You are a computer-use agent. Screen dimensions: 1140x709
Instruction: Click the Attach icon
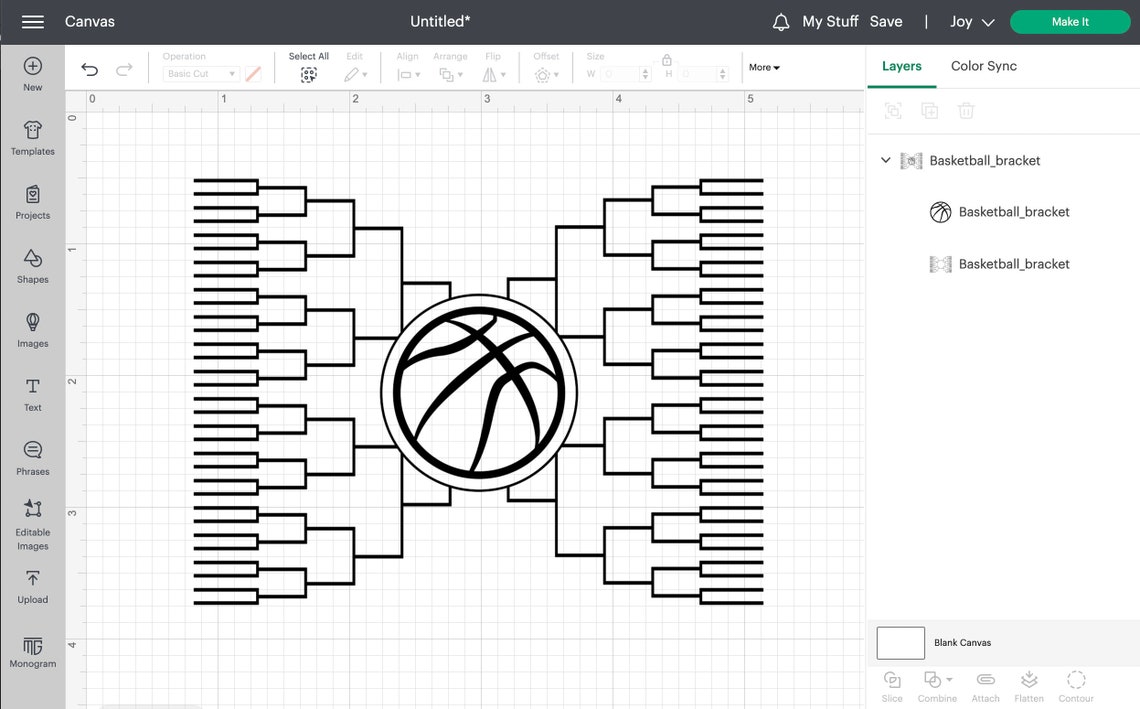point(985,684)
